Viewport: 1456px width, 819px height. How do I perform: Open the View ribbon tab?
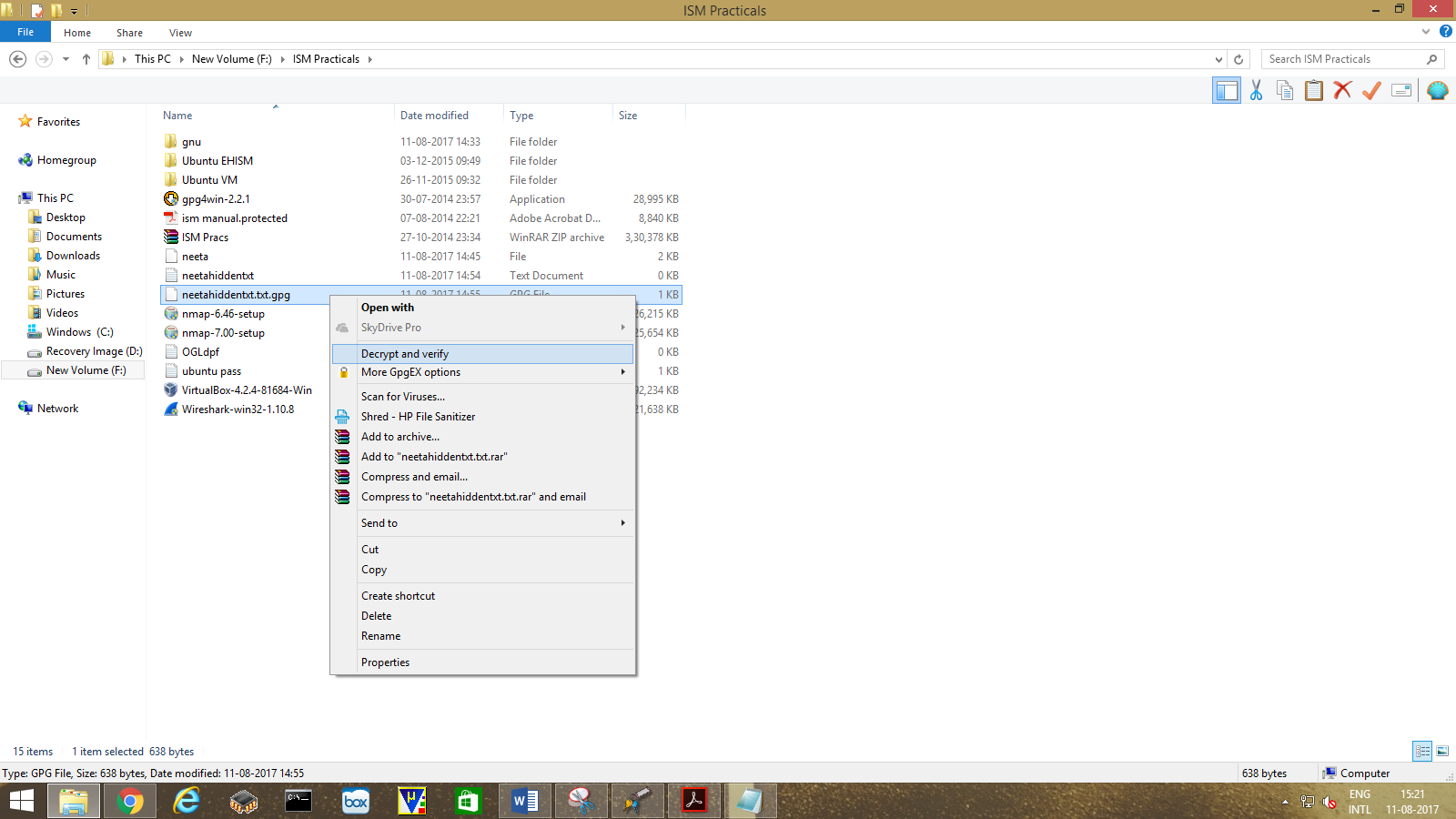point(180,33)
